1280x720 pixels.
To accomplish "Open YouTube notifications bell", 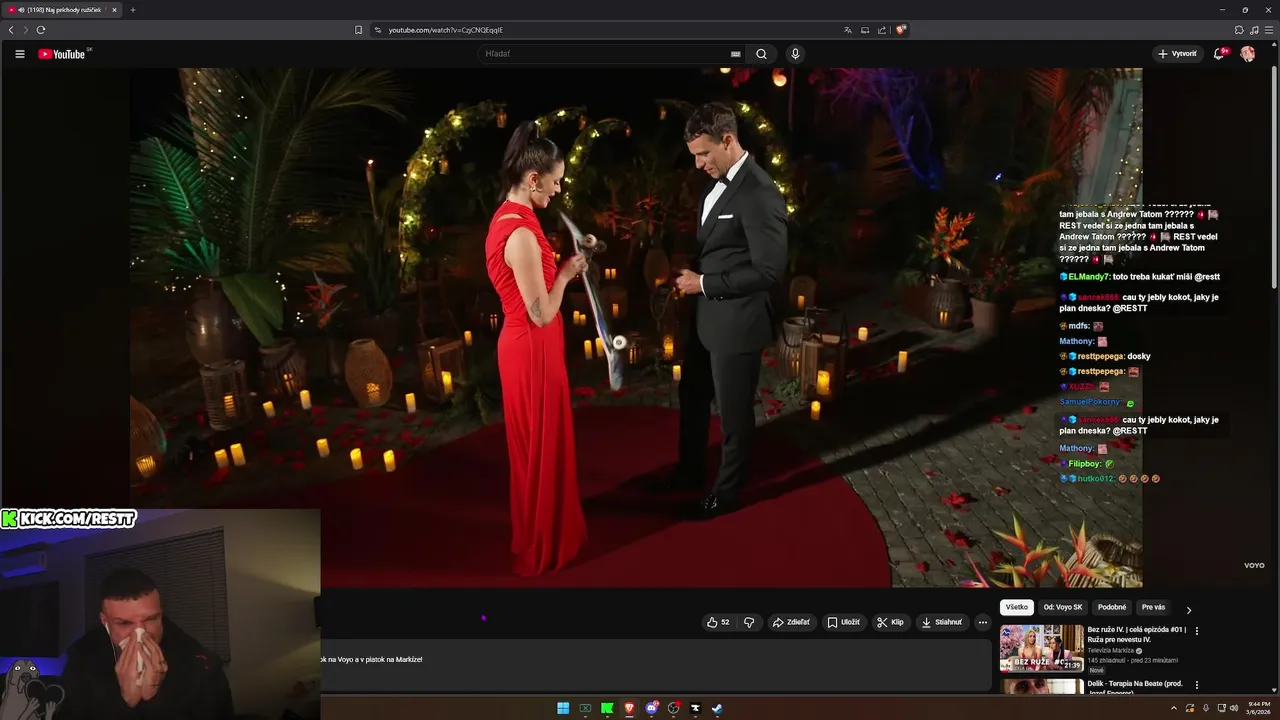I will pos(1219,54).
